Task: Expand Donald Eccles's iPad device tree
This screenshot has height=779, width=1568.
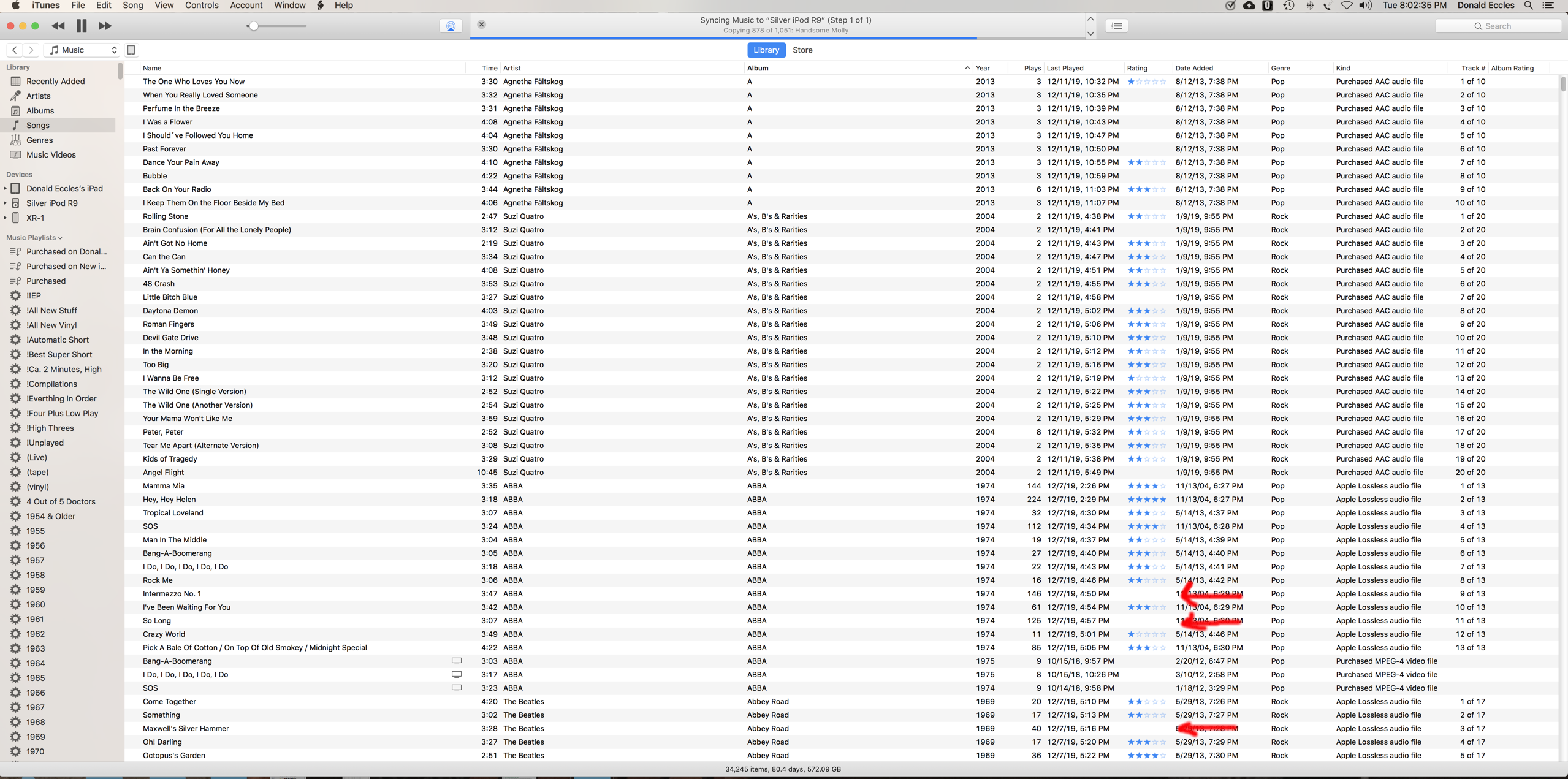Action: tap(6, 188)
